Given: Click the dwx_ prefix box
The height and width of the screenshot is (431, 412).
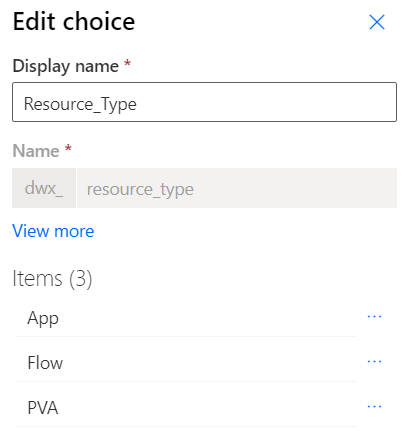Looking at the screenshot, I should (44, 188).
